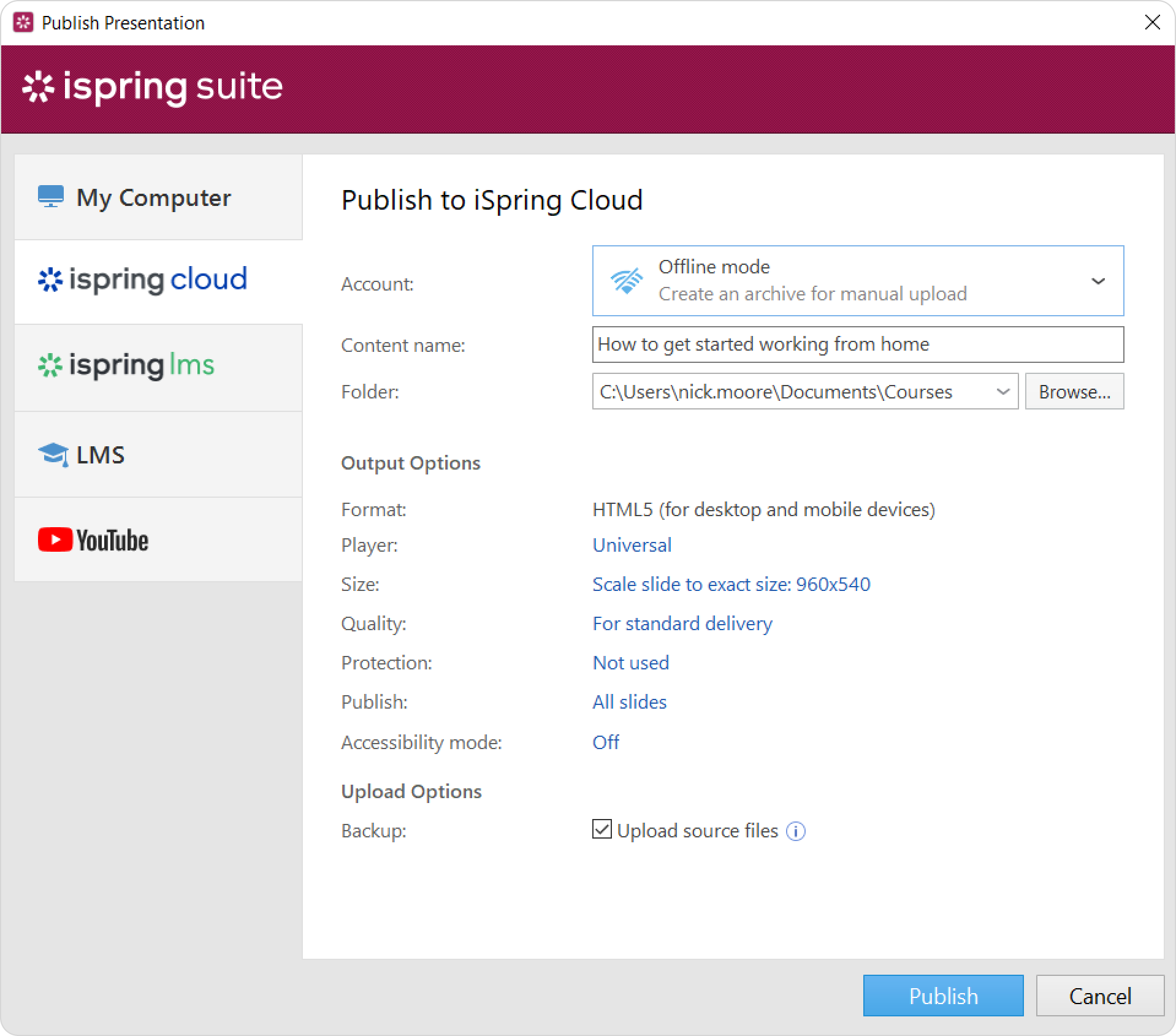Click the YouTube play logo icon
The image size is (1176, 1036).
[x=55, y=540]
